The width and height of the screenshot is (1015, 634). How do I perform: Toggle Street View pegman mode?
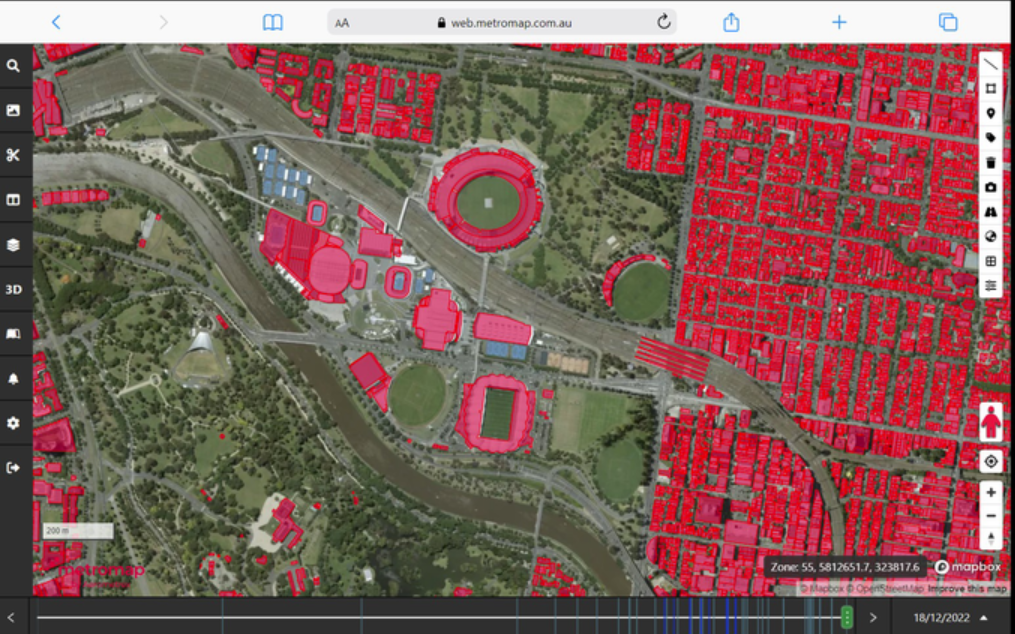[x=990, y=422]
